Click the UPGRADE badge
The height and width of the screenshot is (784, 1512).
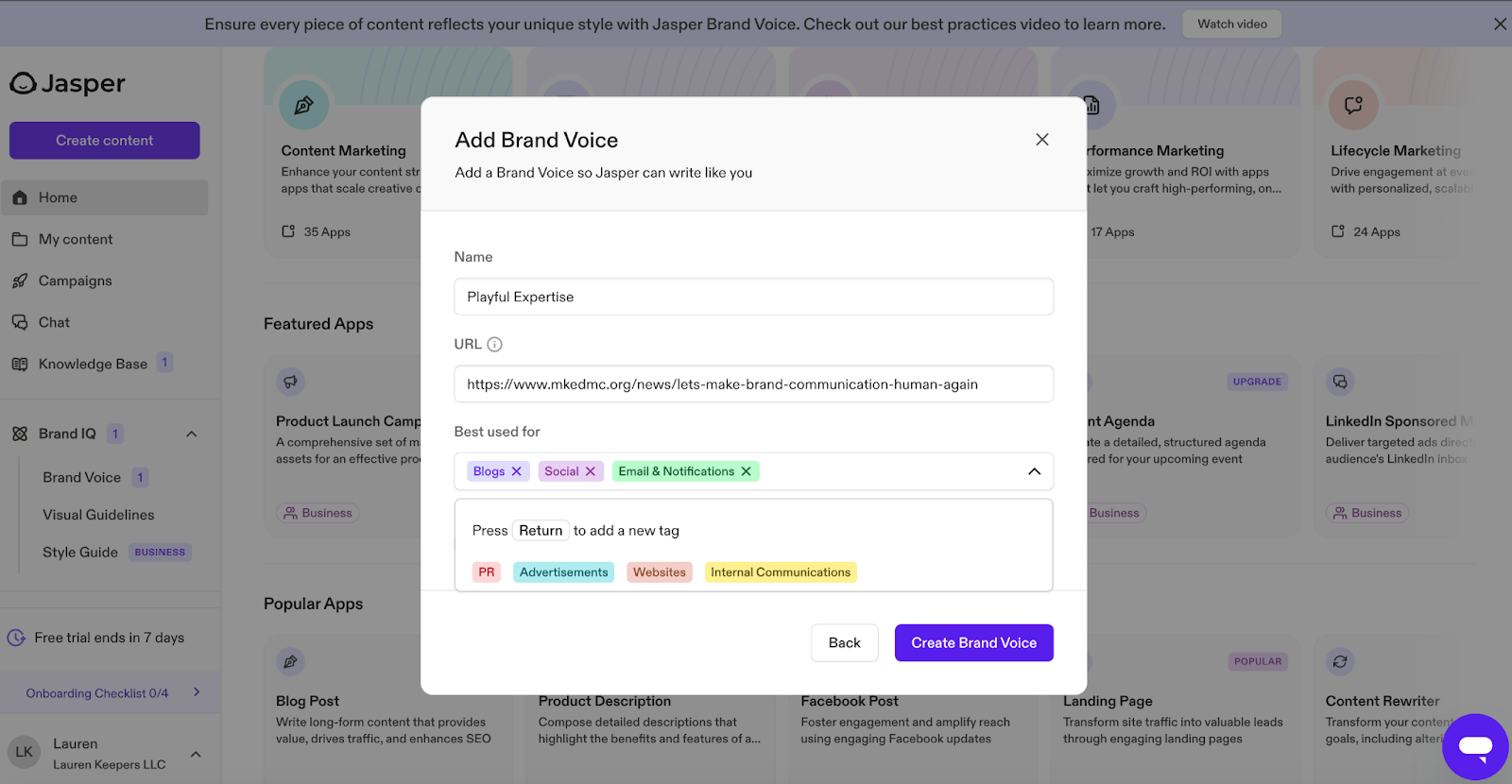pyautogui.click(x=1257, y=382)
